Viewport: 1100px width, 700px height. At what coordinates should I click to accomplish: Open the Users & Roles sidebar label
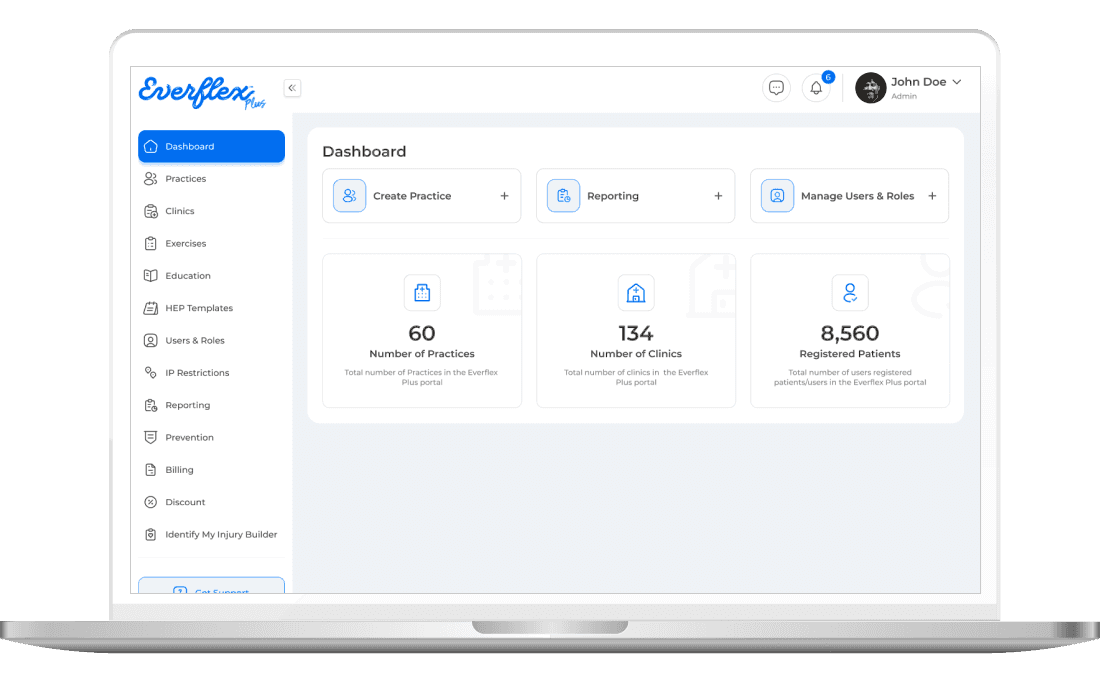195,340
